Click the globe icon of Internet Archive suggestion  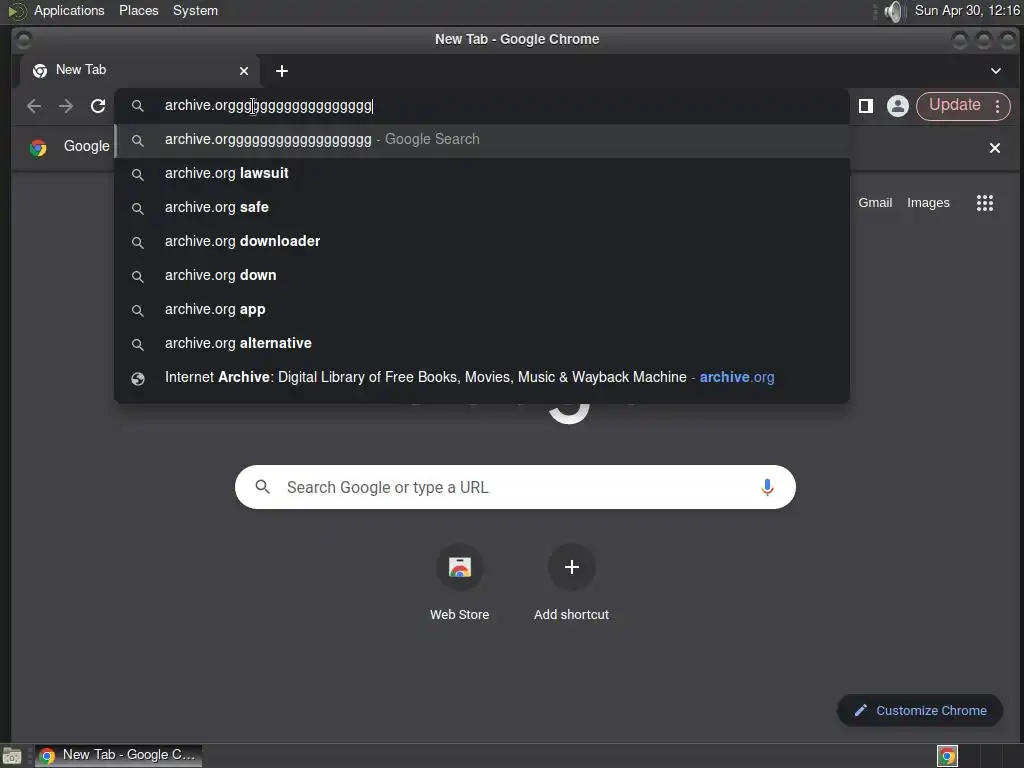tap(138, 378)
